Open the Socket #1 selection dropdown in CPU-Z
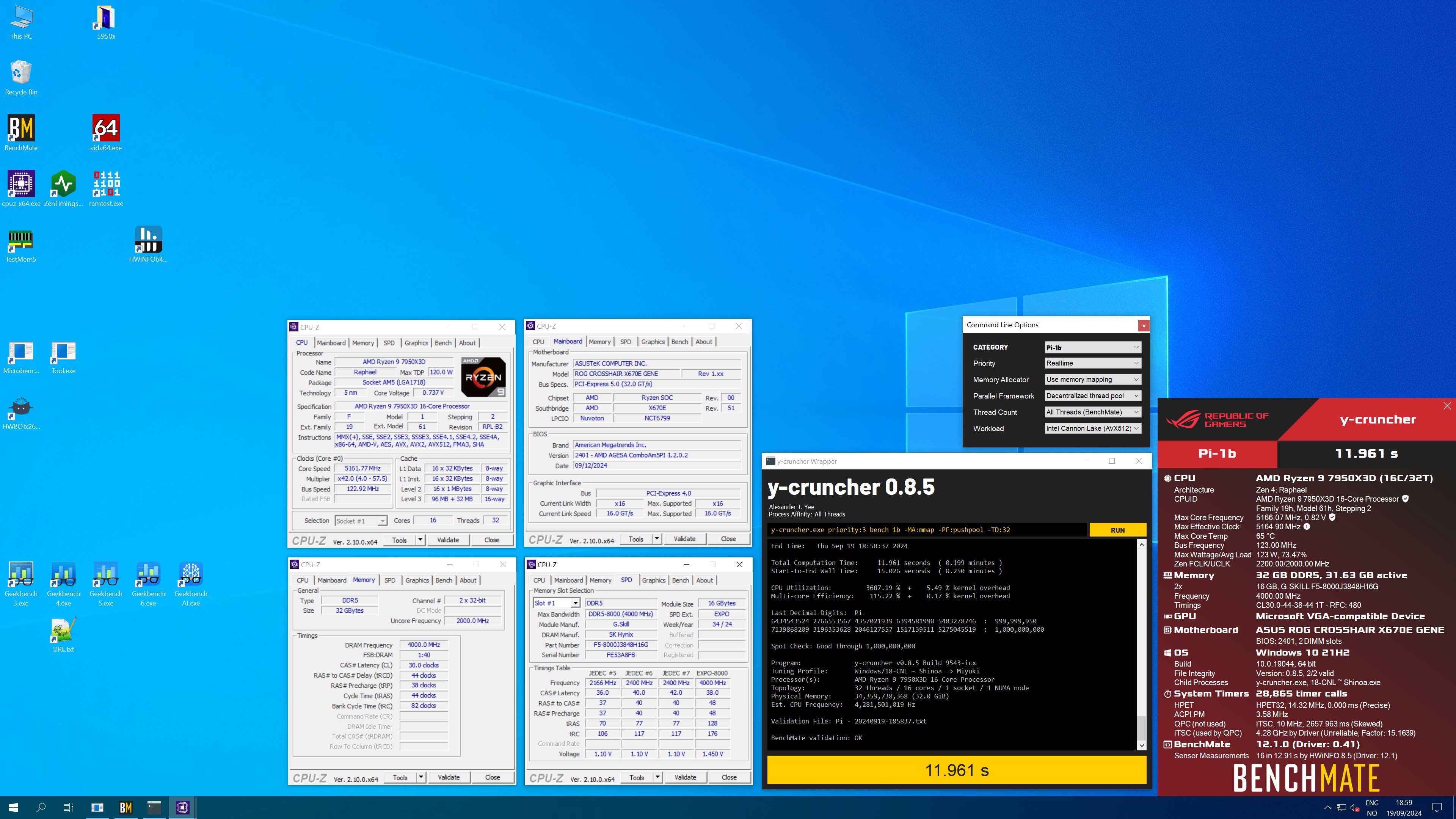The image size is (1456, 819). (361, 521)
